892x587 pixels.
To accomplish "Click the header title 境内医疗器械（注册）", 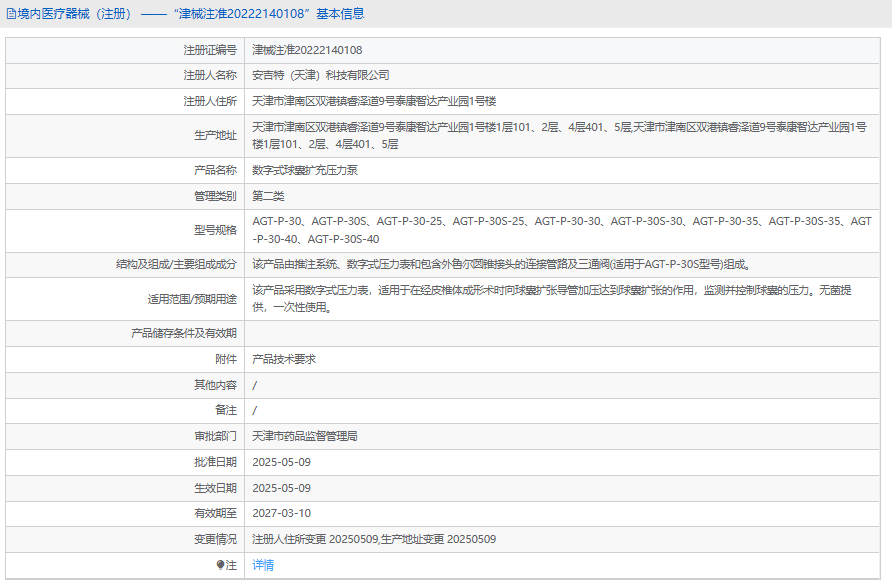I will (x=77, y=14).
